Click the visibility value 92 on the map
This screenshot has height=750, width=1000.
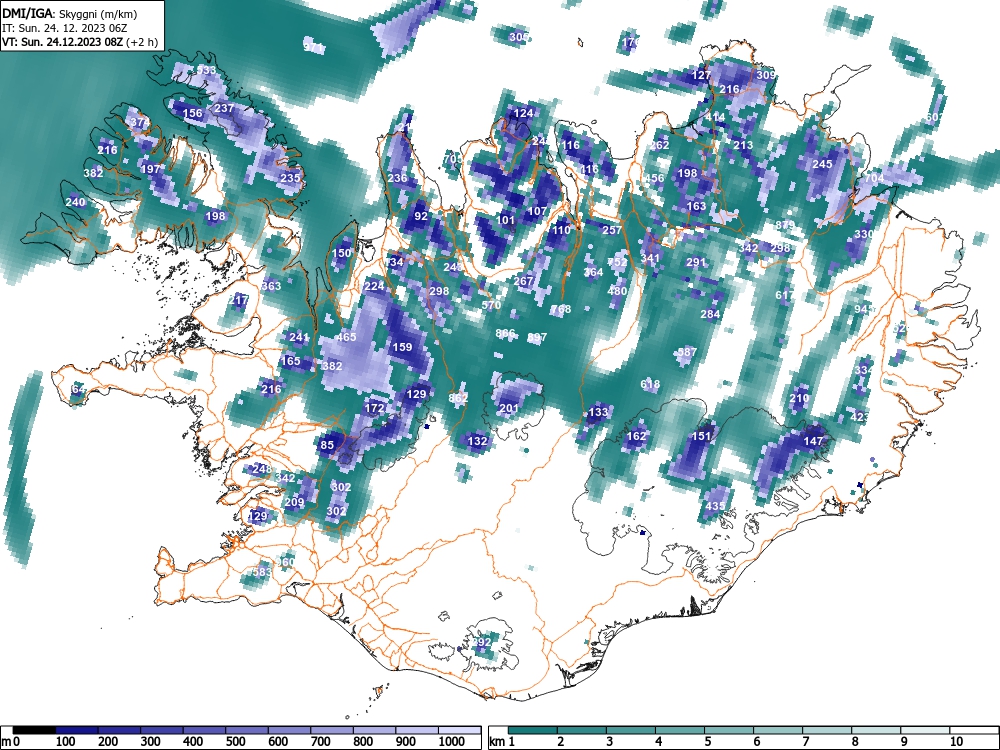[x=421, y=216]
